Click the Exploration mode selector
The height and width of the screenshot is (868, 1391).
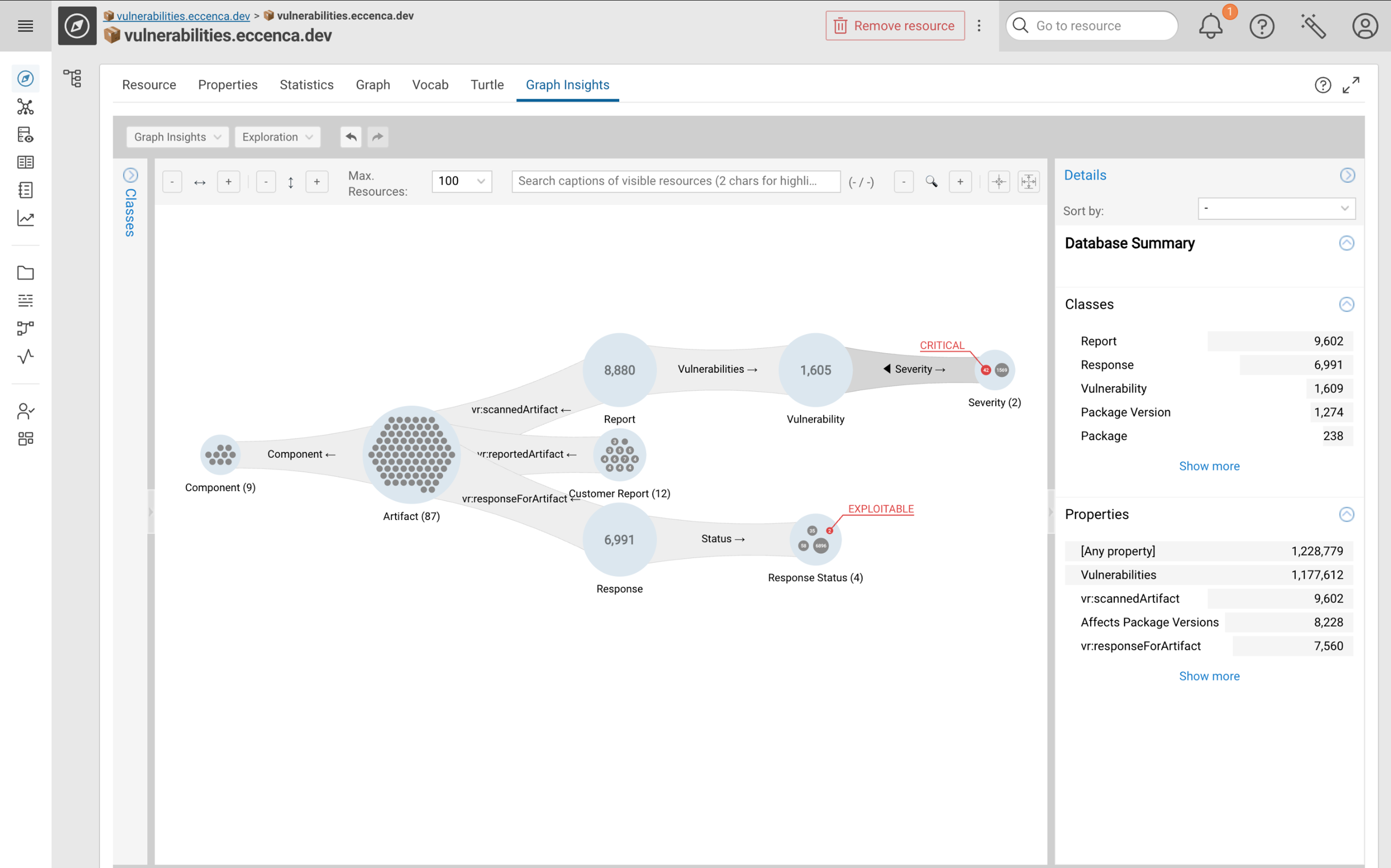click(x=277, y=136)
